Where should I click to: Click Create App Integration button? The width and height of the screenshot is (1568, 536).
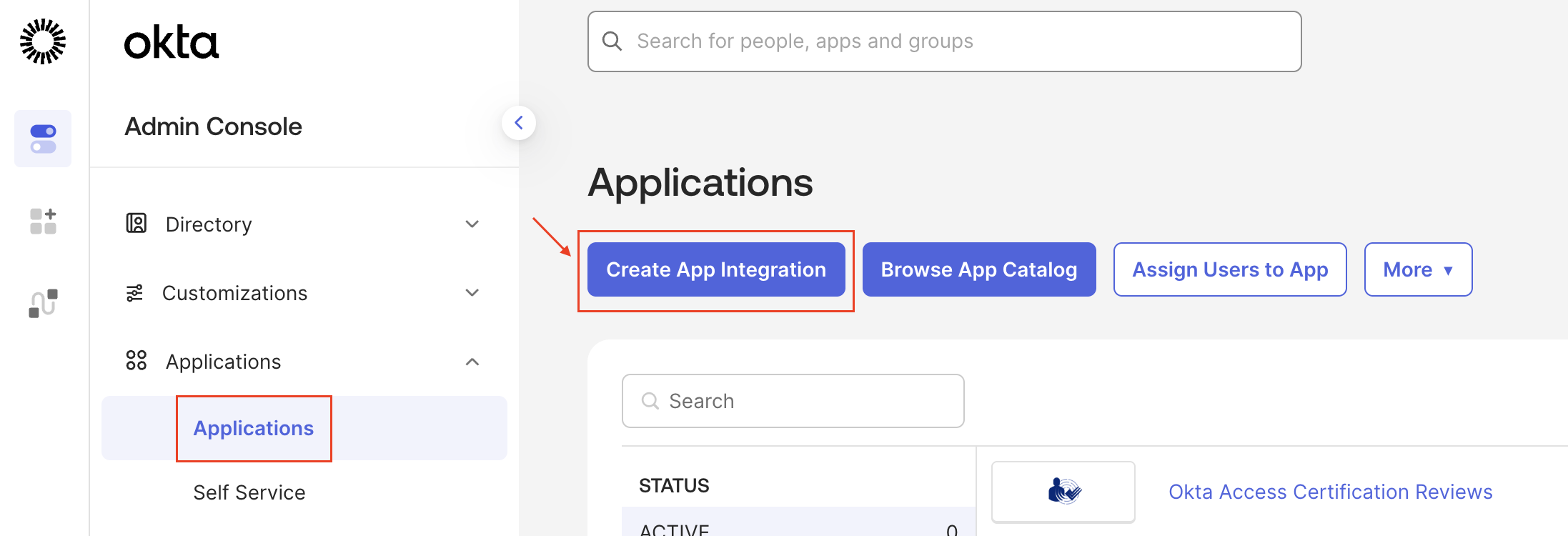click(x=715, y=269)
